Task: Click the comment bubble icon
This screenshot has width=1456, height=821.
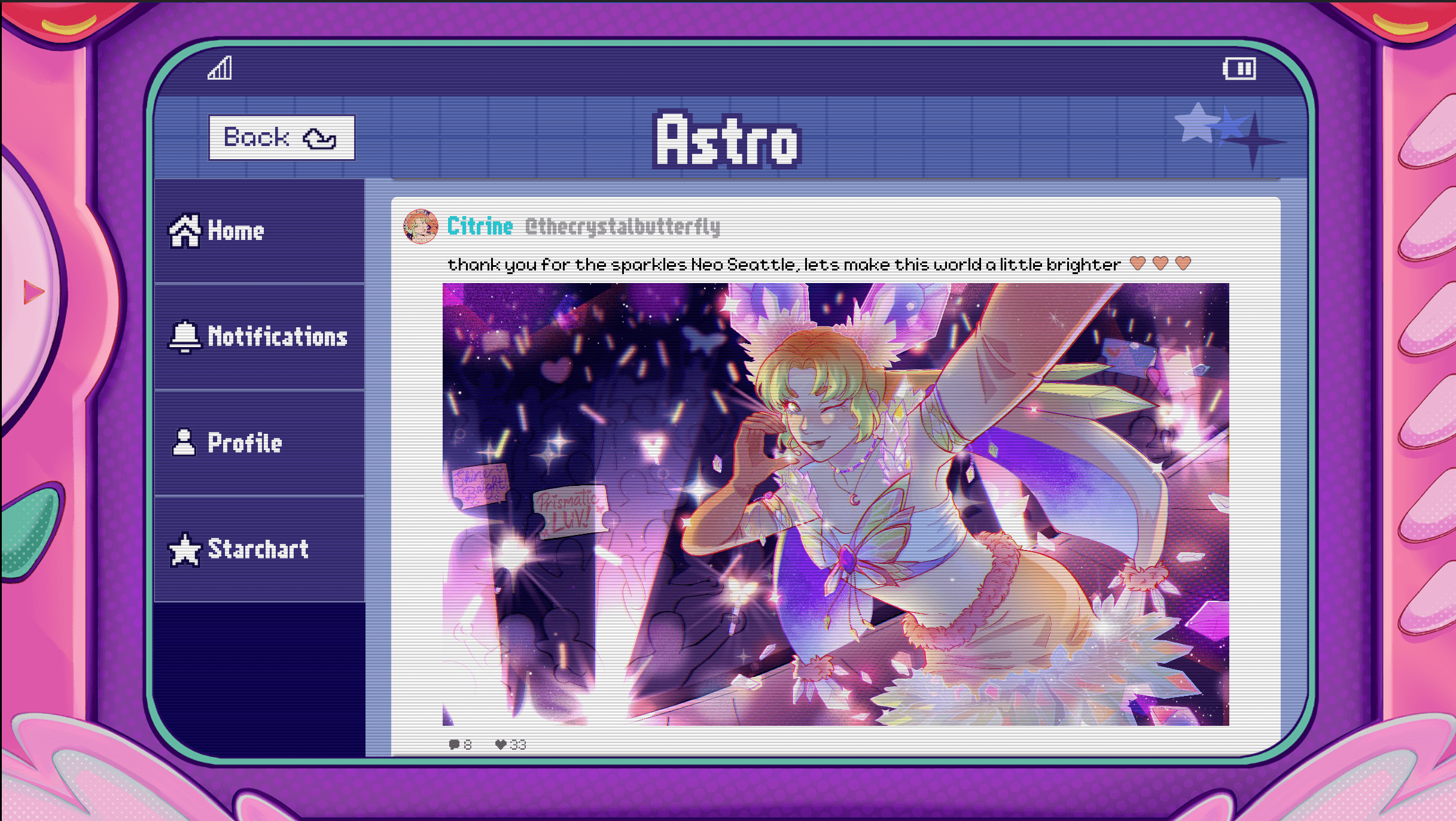Action: (454, 744)
